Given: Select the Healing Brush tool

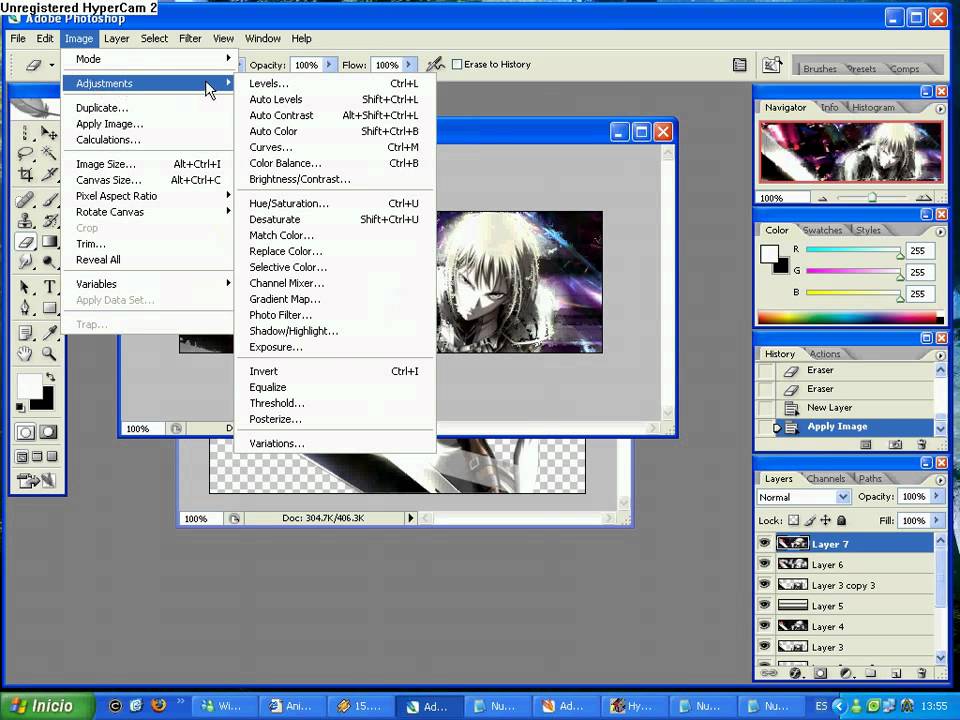Looking at the screenshot, I should 25,200.
